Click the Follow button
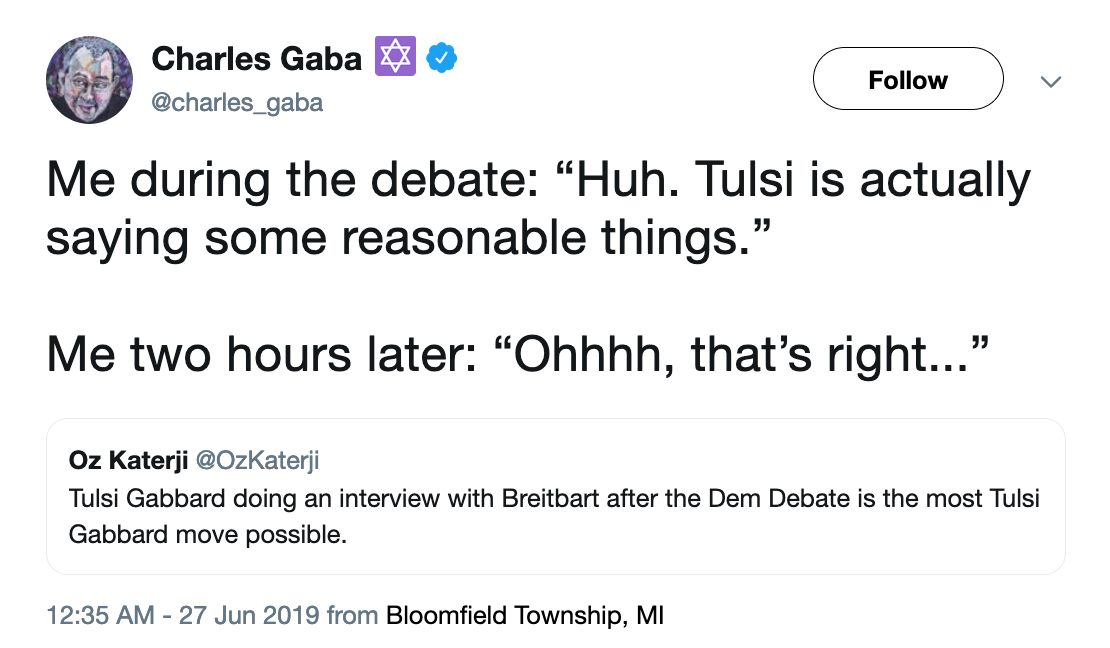Screen dimensions: 1110x648 908,79
